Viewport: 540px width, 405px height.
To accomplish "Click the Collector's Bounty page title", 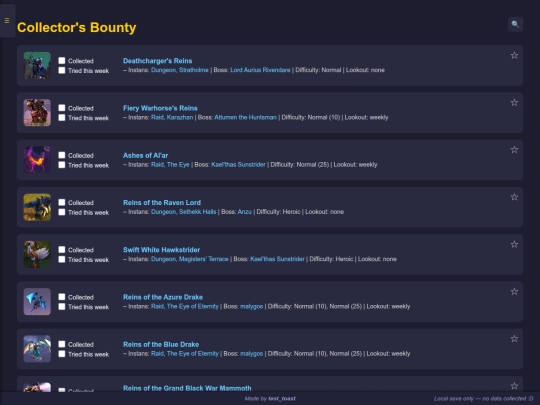I will click(76, 27).
